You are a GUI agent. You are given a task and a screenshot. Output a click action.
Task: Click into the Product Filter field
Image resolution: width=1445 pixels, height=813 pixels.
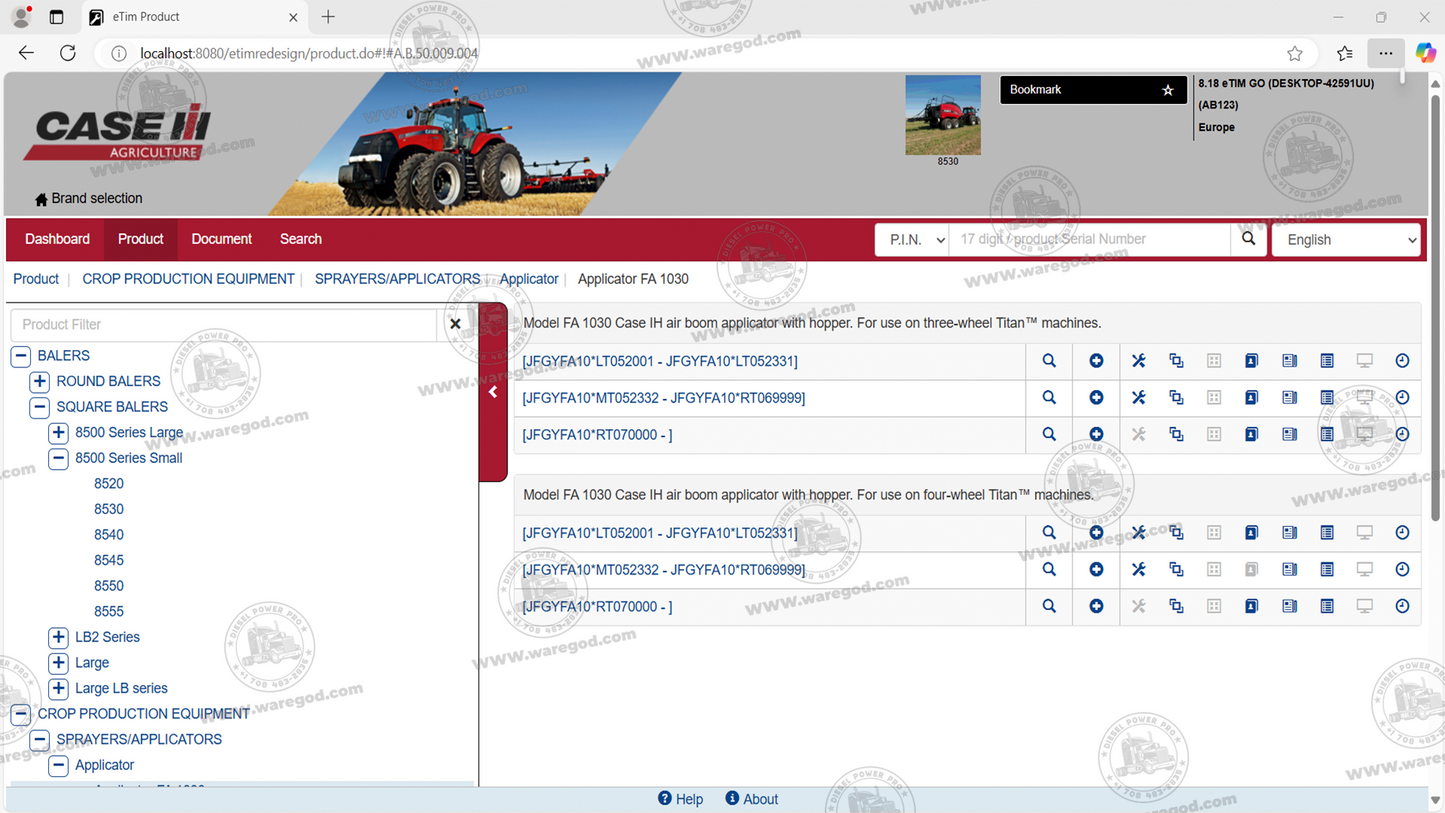tap(223, 324)
